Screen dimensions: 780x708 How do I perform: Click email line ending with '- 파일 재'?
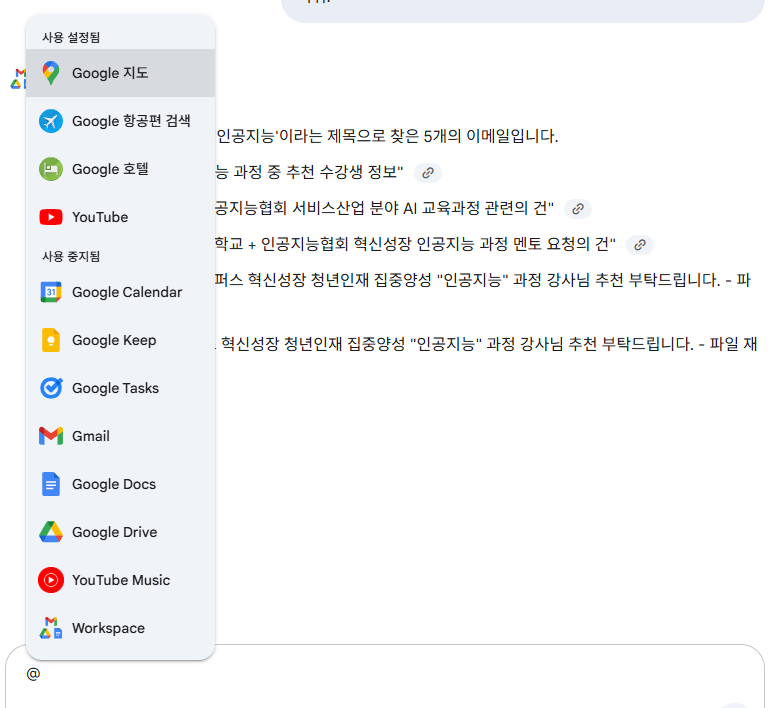(x=487, y=344)
